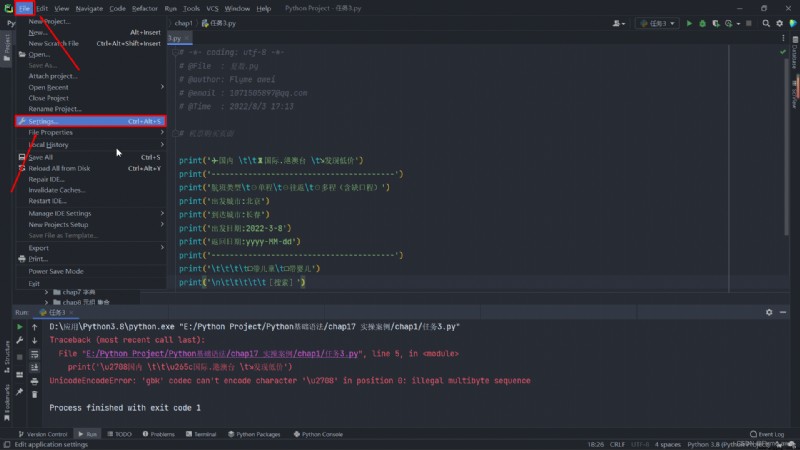
Task: Open the Edit menu
Action: point(42,8)
